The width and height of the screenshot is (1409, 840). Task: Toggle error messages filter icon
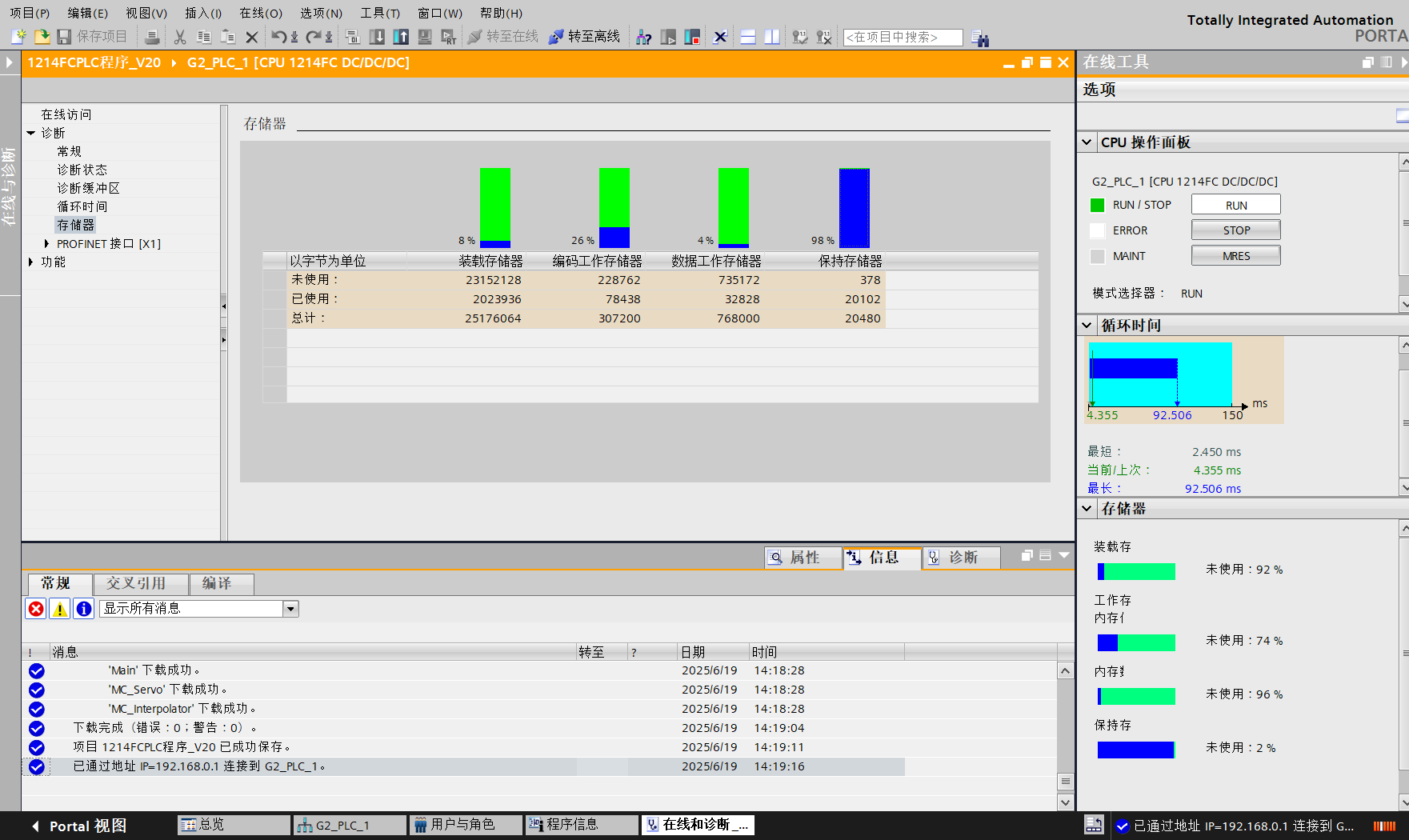point(36,609)
